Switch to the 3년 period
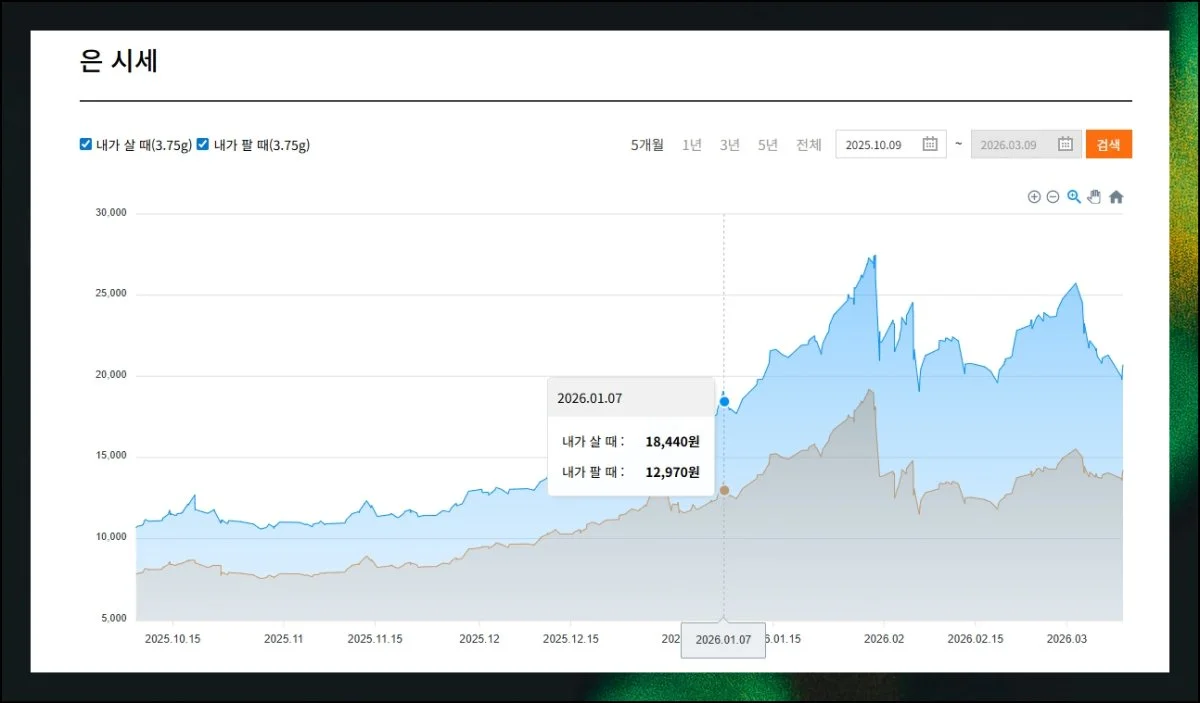 [x=730, y=145]
